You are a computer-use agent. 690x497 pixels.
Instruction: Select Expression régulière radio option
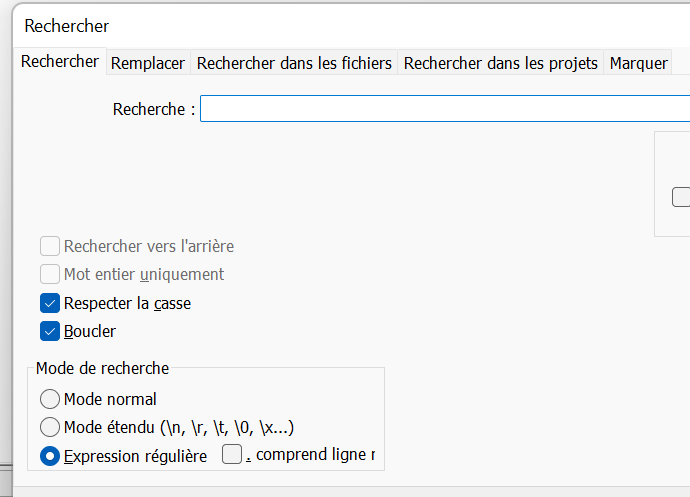(x=50, y=456)
